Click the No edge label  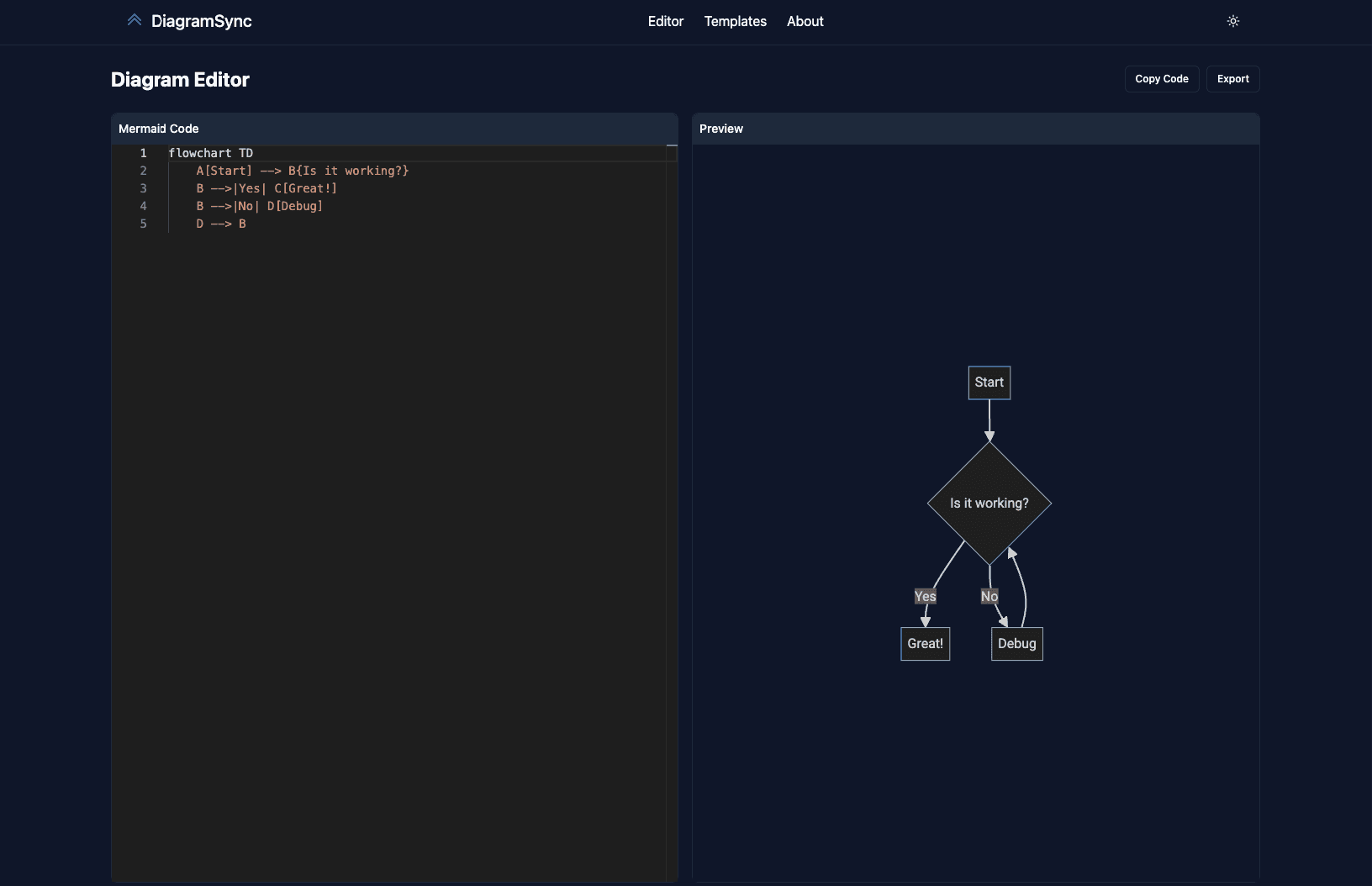pos(989,596)
